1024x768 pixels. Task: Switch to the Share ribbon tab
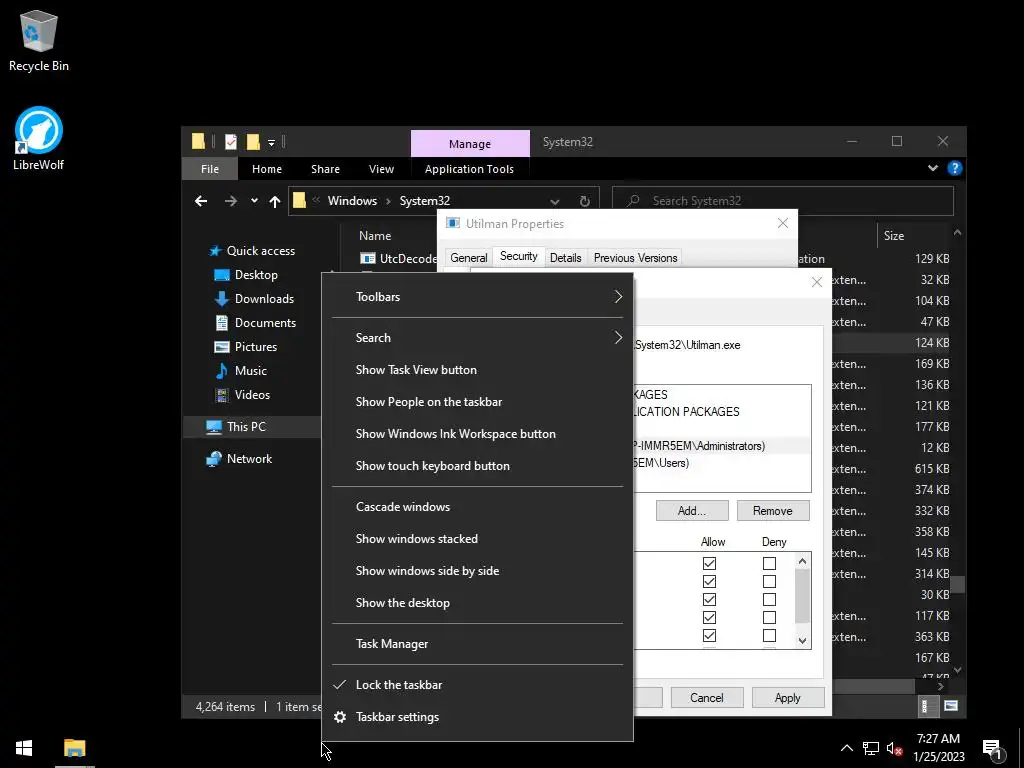325,168
